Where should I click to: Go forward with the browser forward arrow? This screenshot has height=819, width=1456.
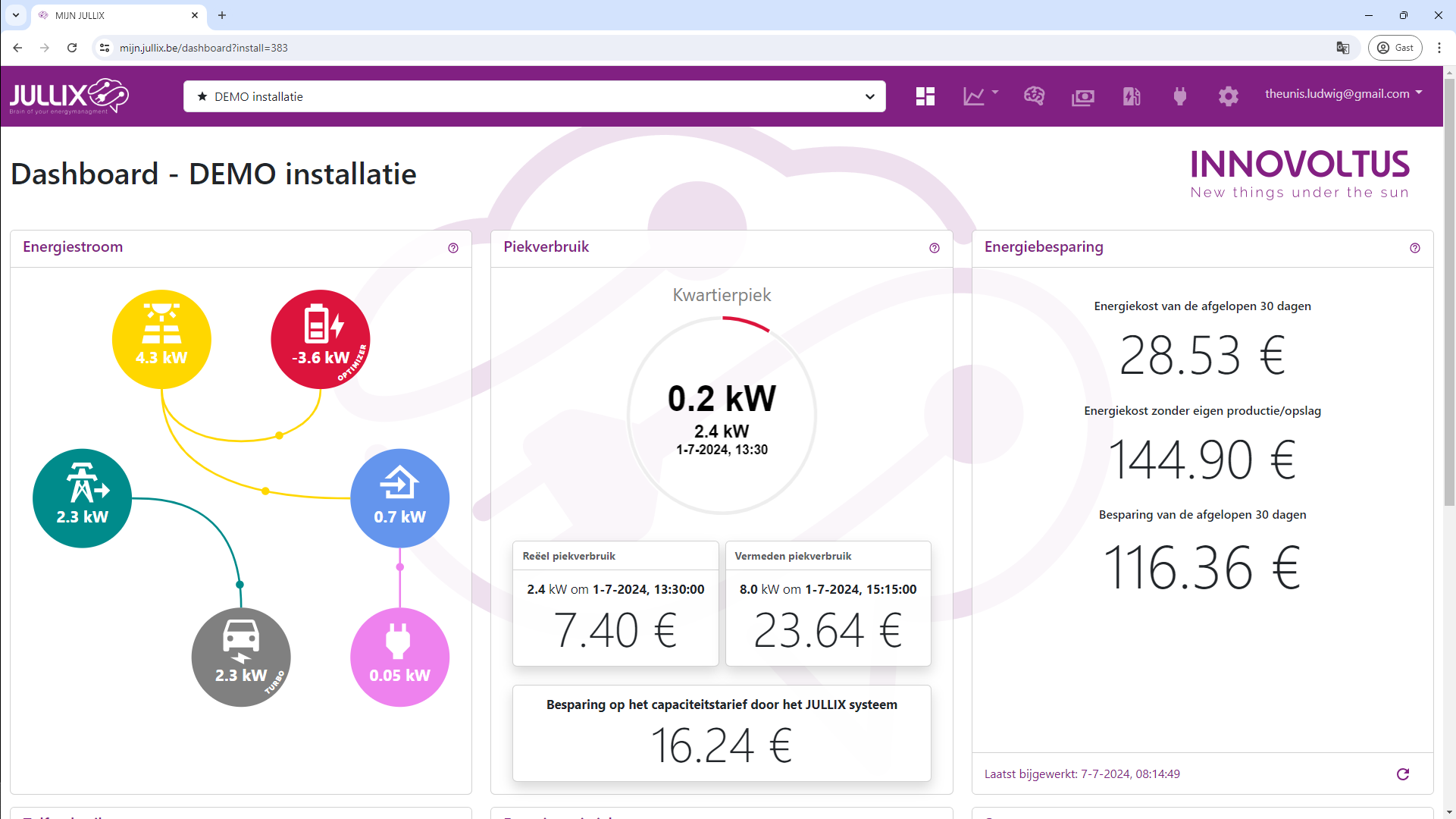(45, 48)
